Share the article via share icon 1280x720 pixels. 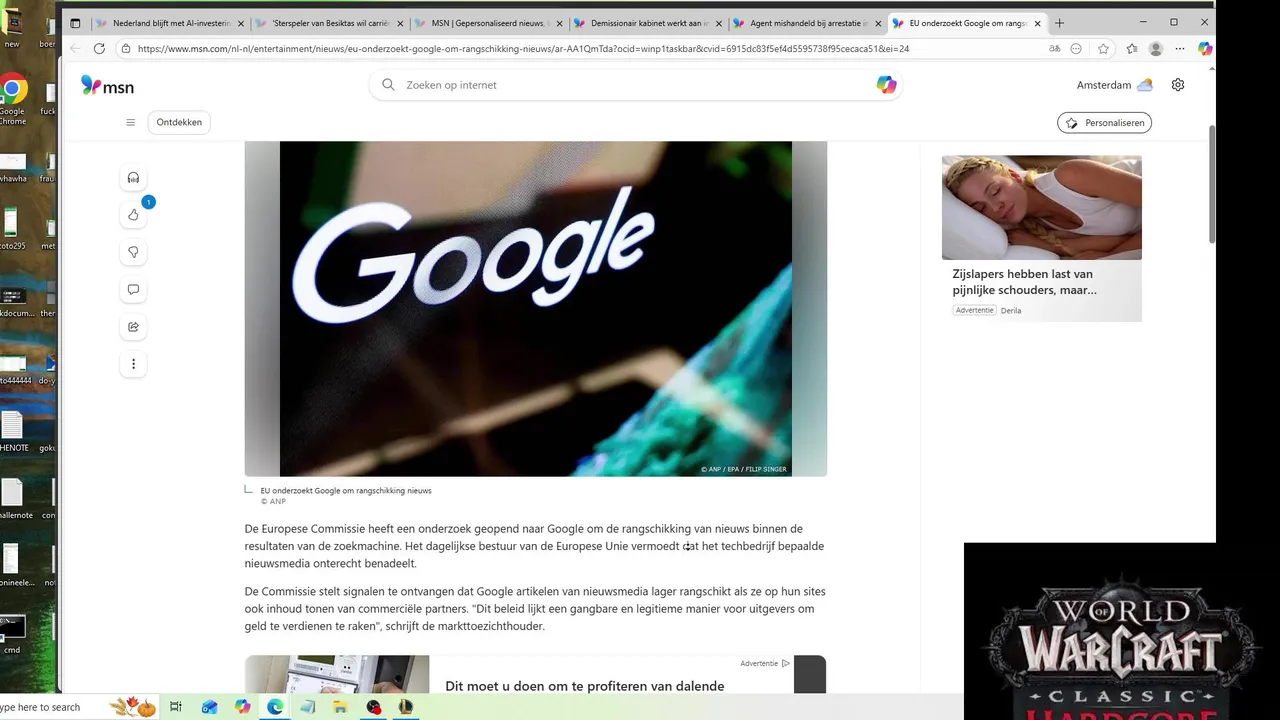(133, 327)
